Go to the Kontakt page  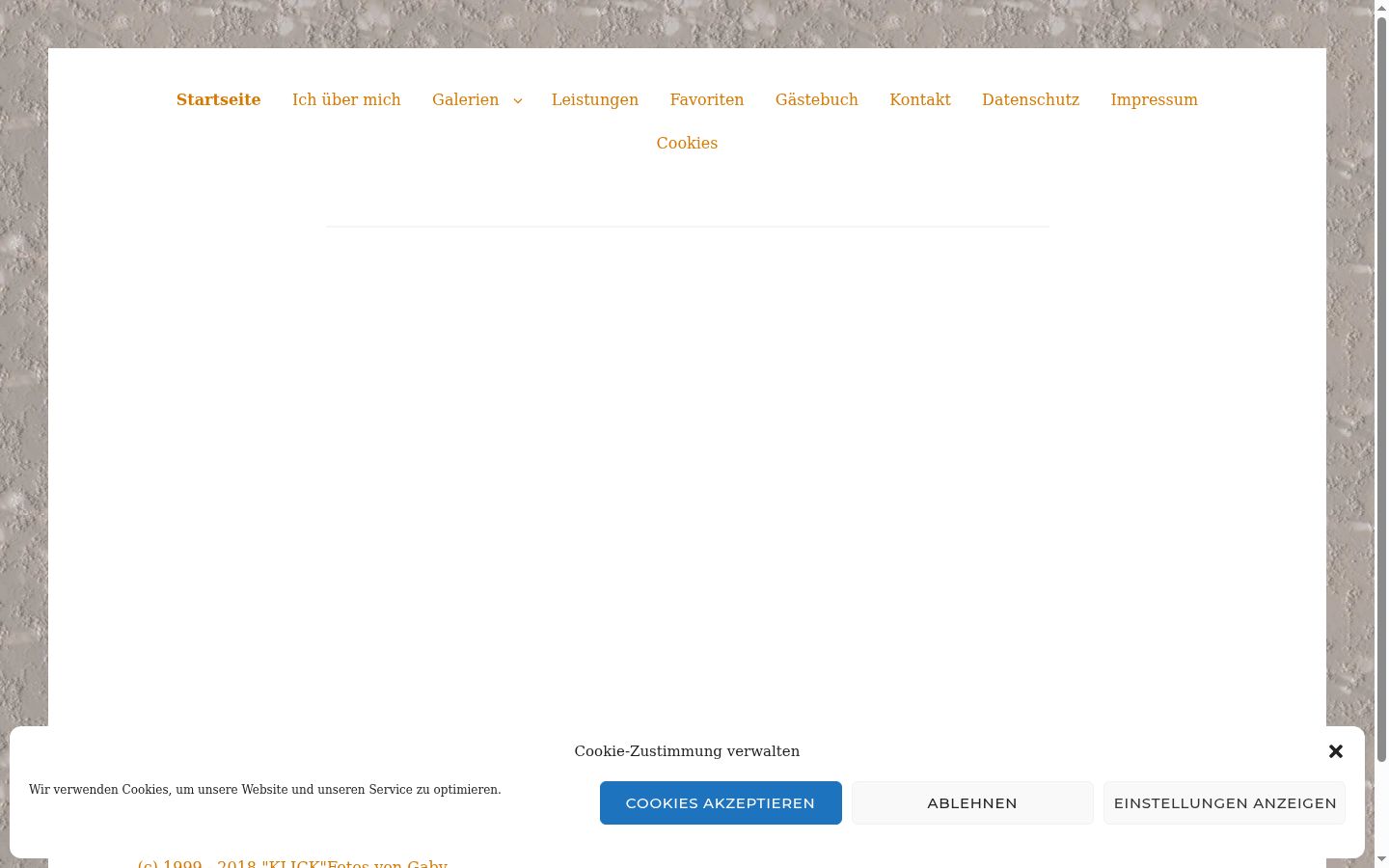(920, 99)
